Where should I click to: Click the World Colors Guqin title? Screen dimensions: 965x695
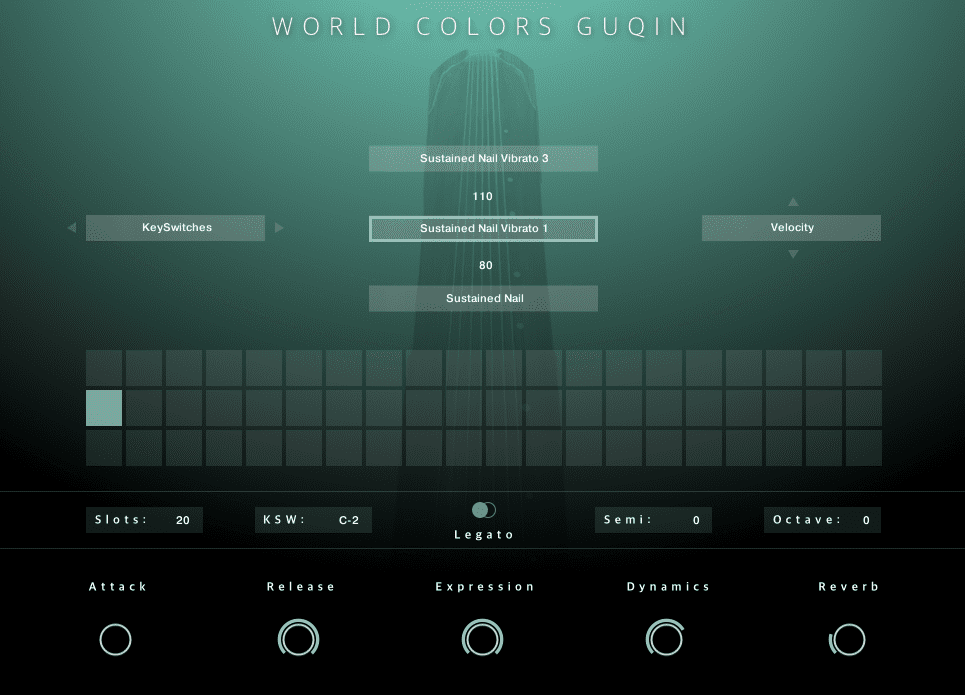(481, 26)
